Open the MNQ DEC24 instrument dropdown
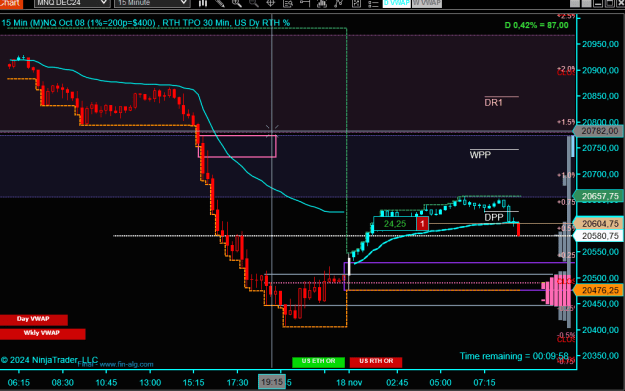Viewport: 625px width, 391px height. [x=72, y=3]
